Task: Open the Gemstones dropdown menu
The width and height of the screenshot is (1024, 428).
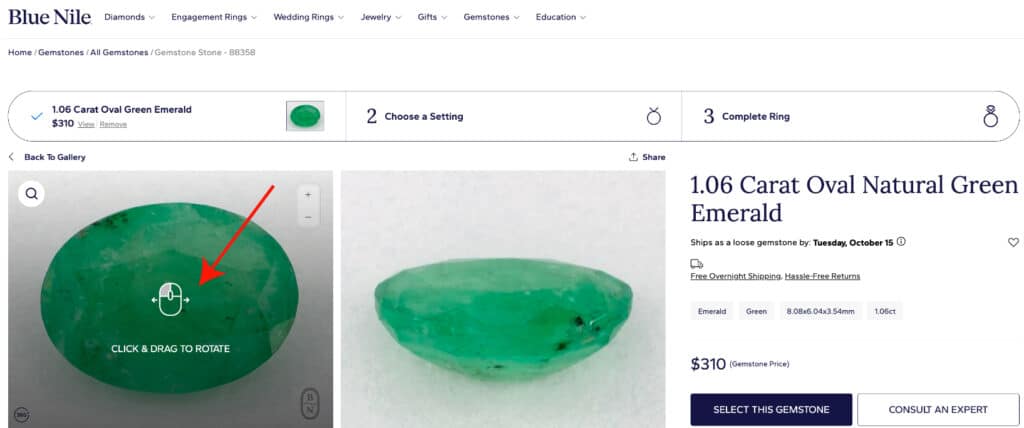Action: pos(491,17)
